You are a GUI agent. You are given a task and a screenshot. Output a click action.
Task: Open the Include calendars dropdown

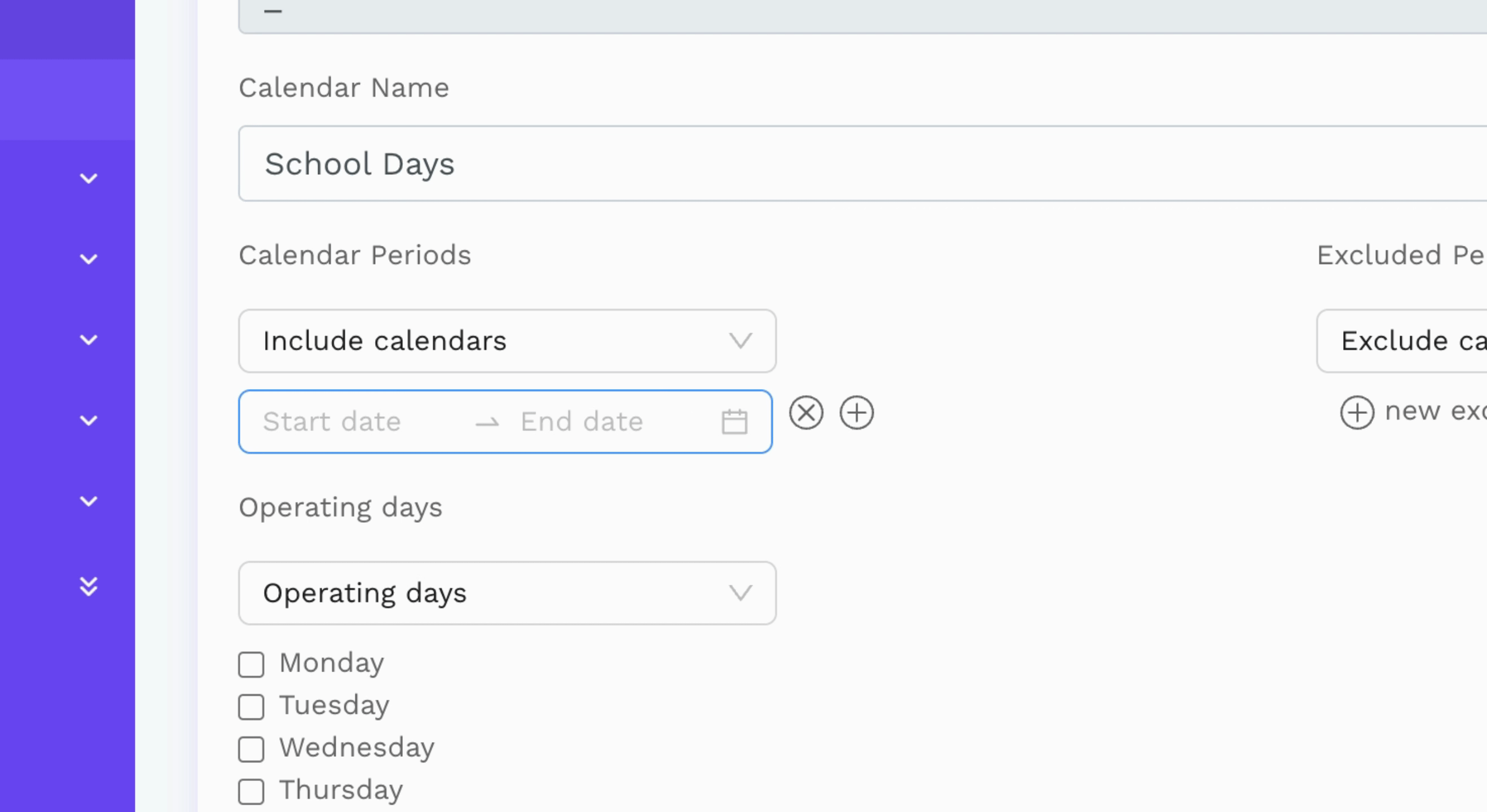pyautogui.click(x=507, y=341)
